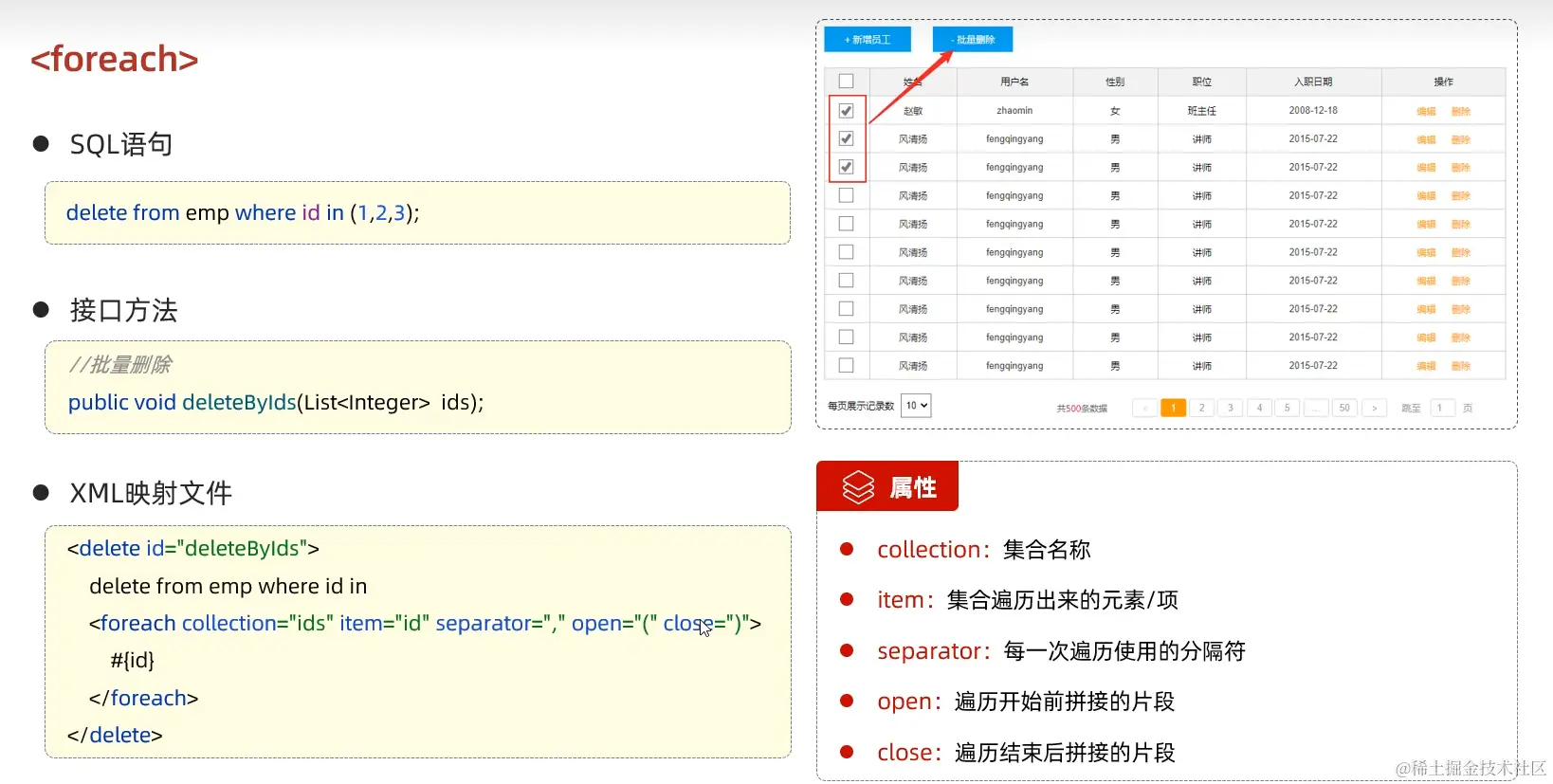This screenshot has width=1553, height=784.
Task: Go to the previous page with the left arrow
Action: 1145,408
